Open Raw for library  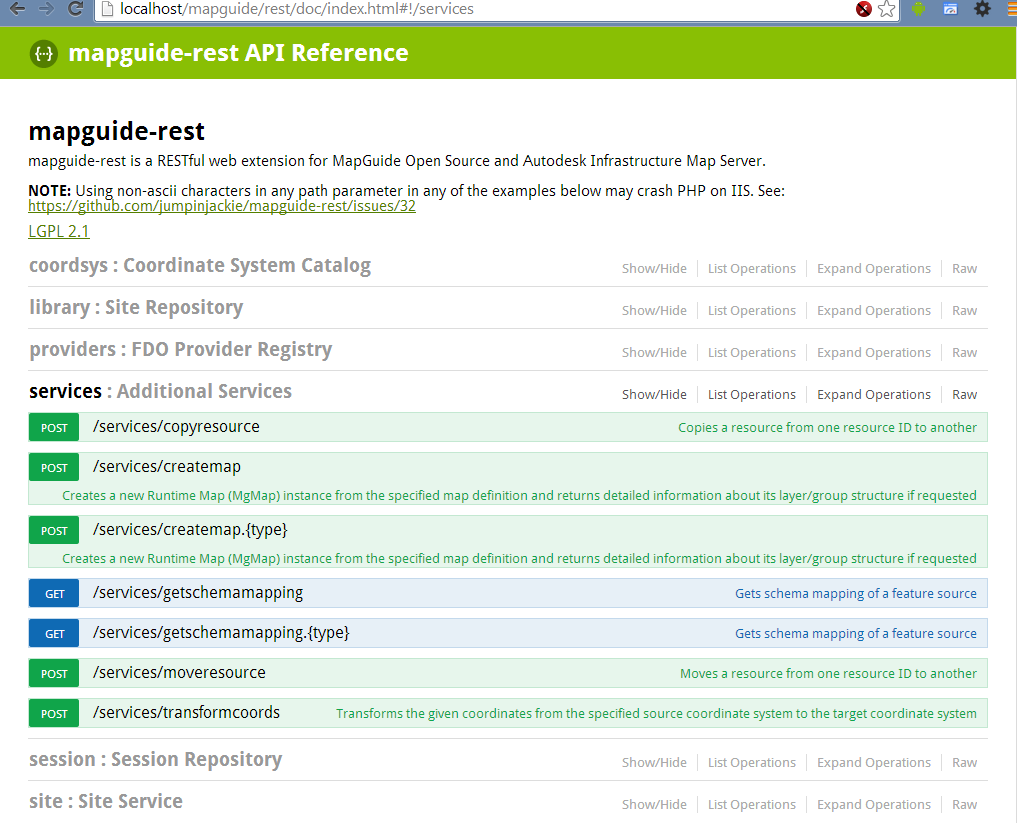(964, 311)
